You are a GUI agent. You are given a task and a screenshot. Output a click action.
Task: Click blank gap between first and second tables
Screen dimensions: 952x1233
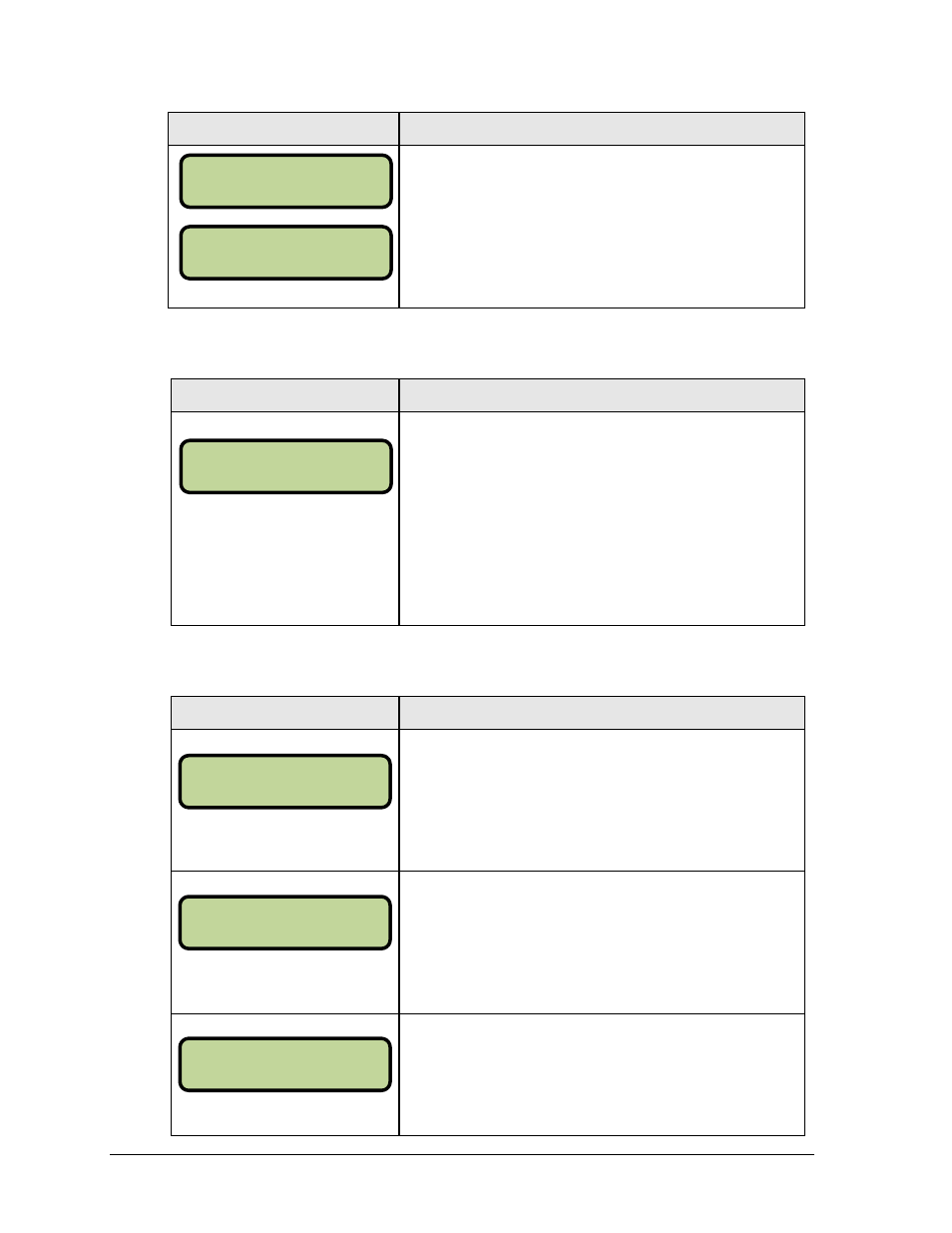point(486,343)
